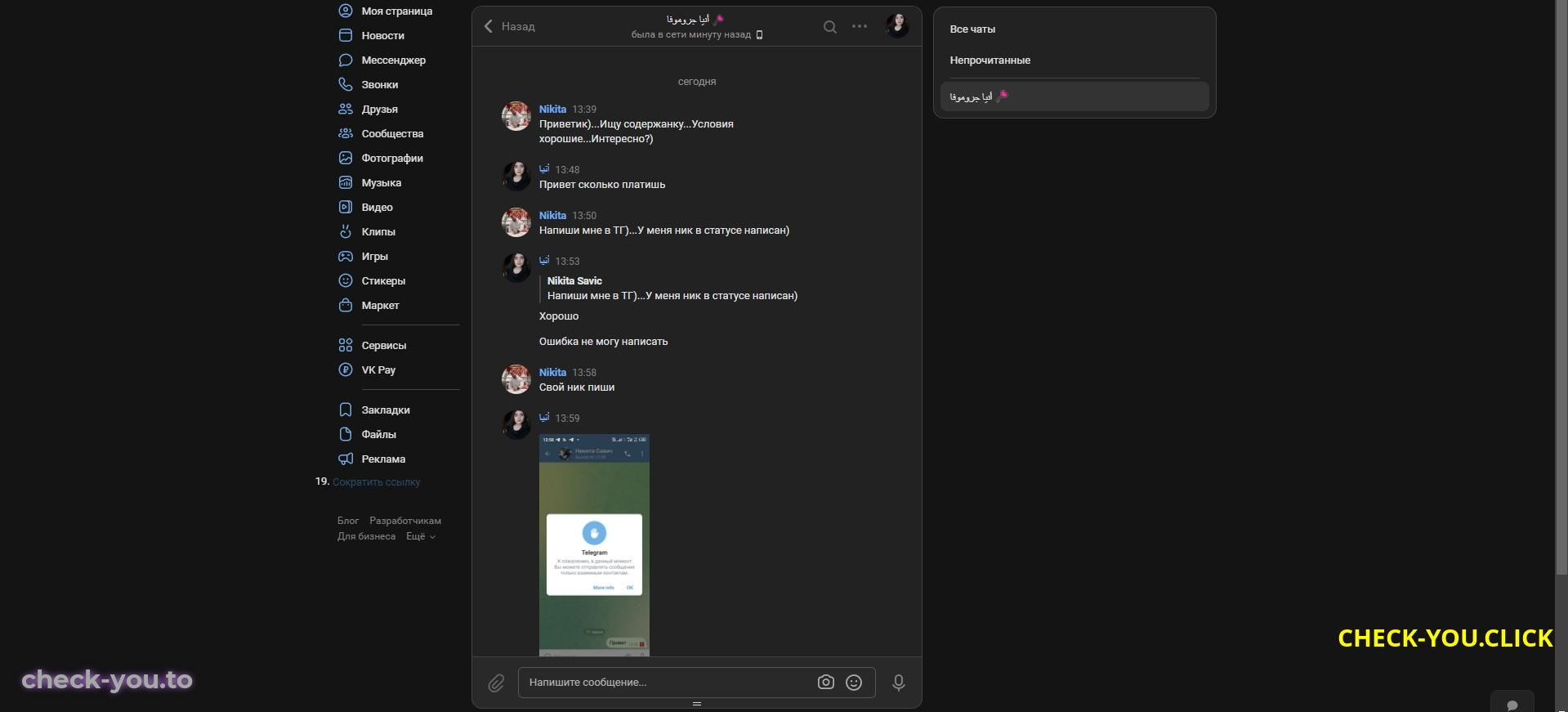Open Новости in sidebar
The image size is (1568, 712).
383,35
